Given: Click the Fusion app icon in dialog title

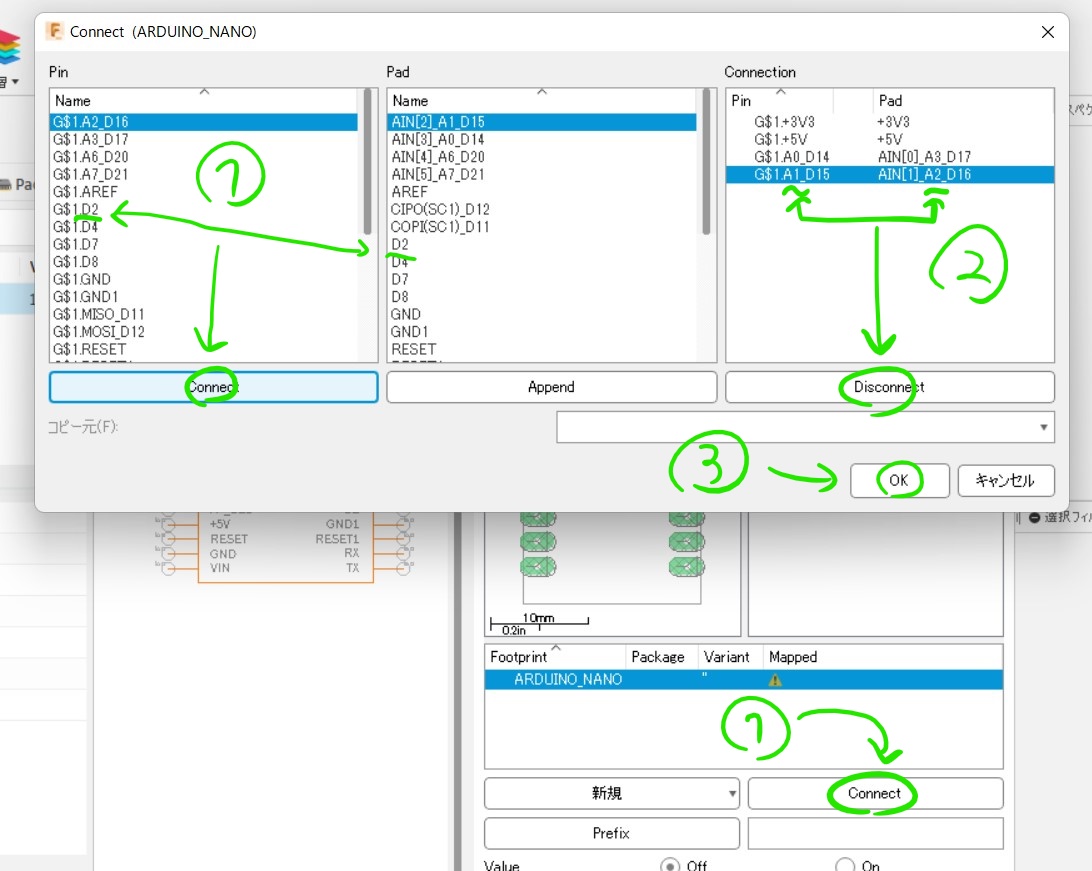Looking at the screenshot, I should [54, 31].
